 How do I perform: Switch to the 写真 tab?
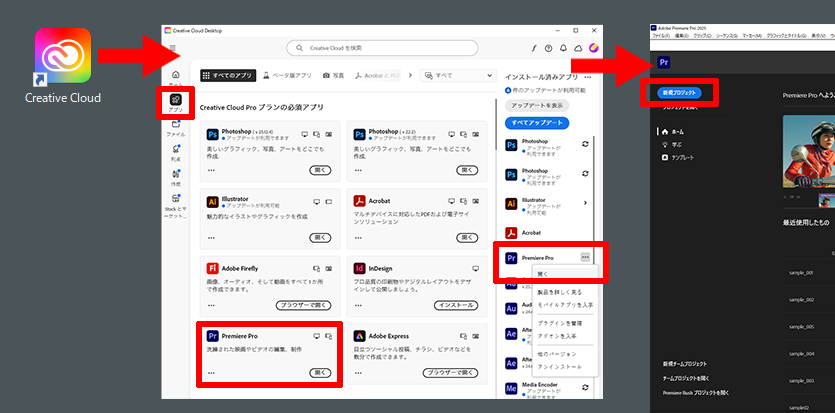click(x=333, y=76)
